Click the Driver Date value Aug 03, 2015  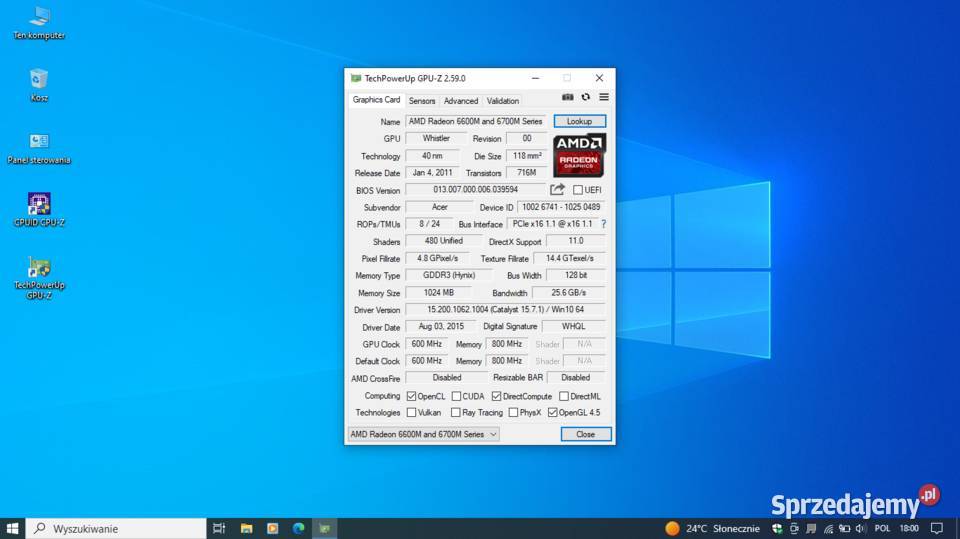[x=441, y=326]
